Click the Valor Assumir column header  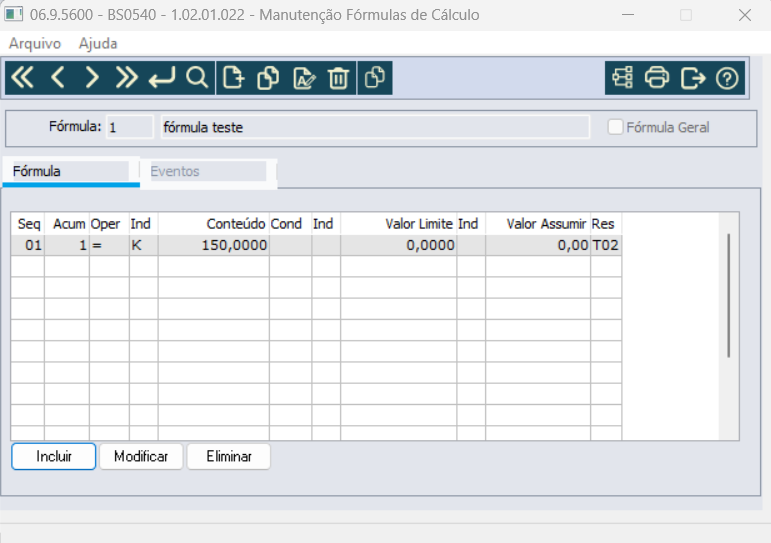coord(538,224)
